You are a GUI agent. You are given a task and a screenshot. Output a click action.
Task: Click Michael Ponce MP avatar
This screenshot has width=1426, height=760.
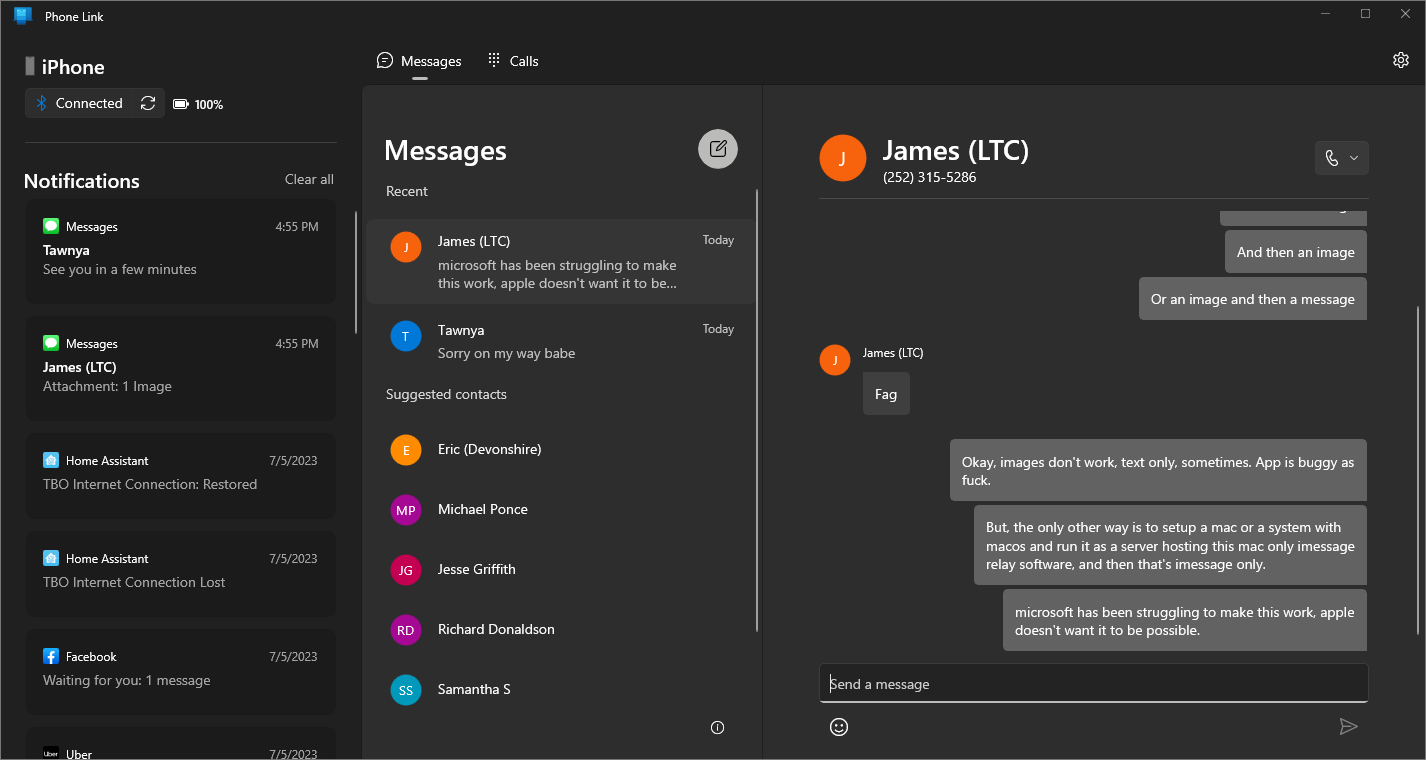[405, 510]
